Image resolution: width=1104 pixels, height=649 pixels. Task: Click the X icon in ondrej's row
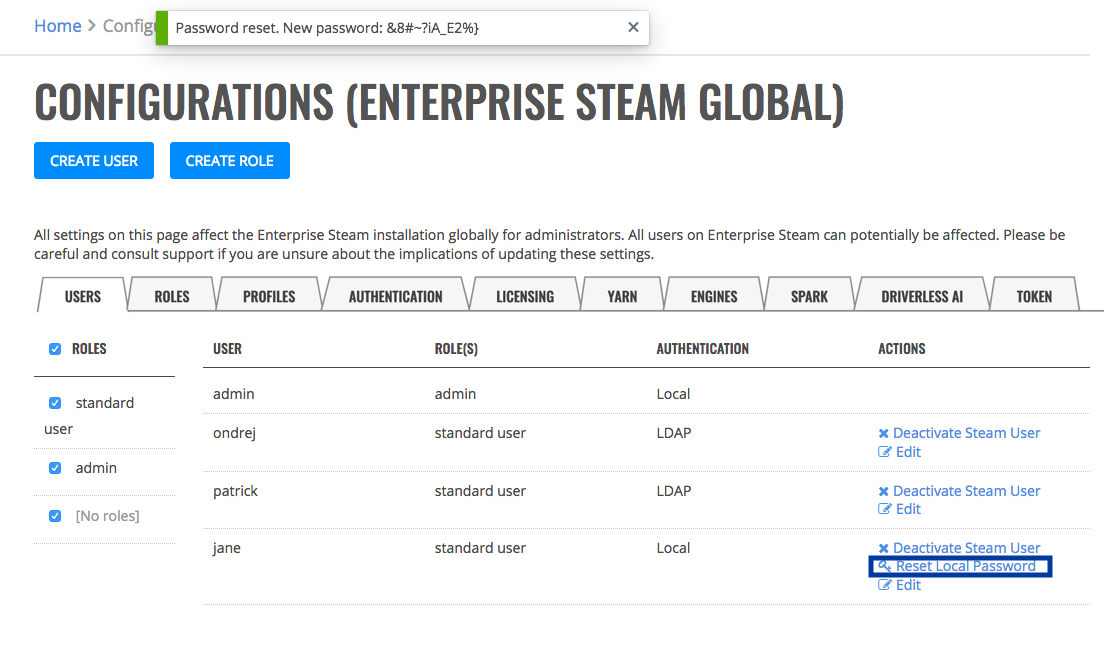884,434
